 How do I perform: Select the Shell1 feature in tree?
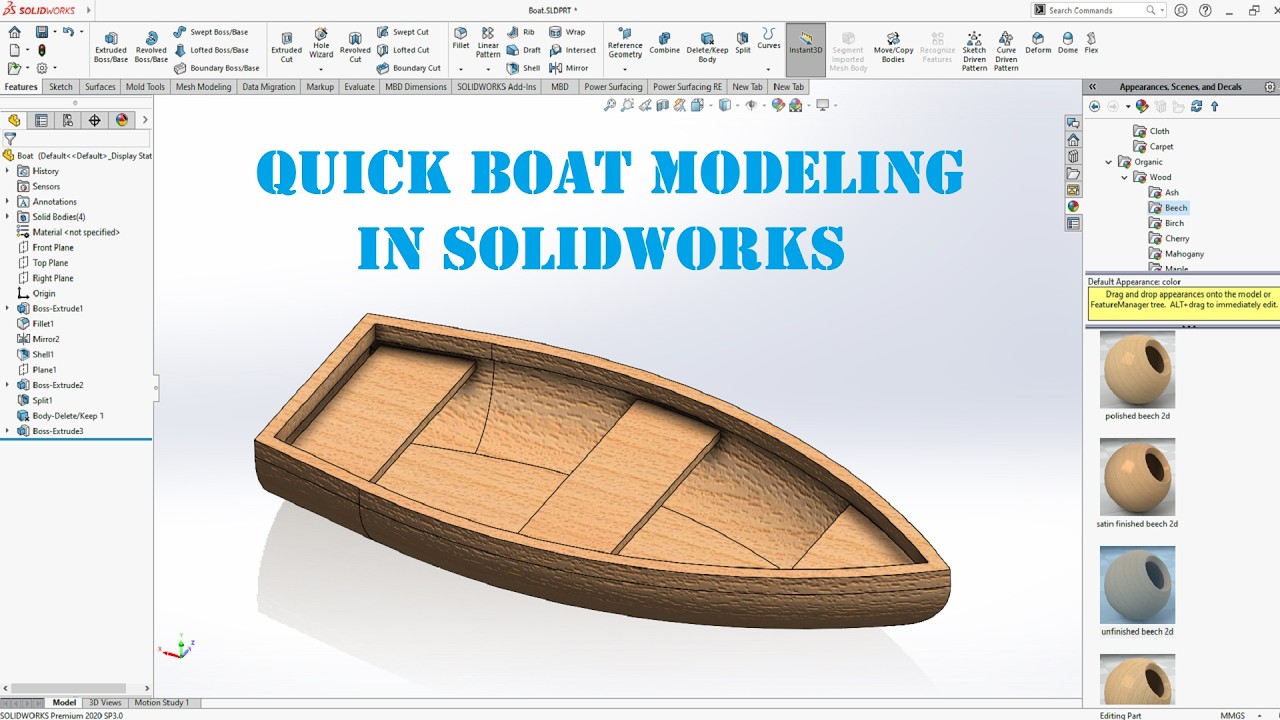click(36, 355)
